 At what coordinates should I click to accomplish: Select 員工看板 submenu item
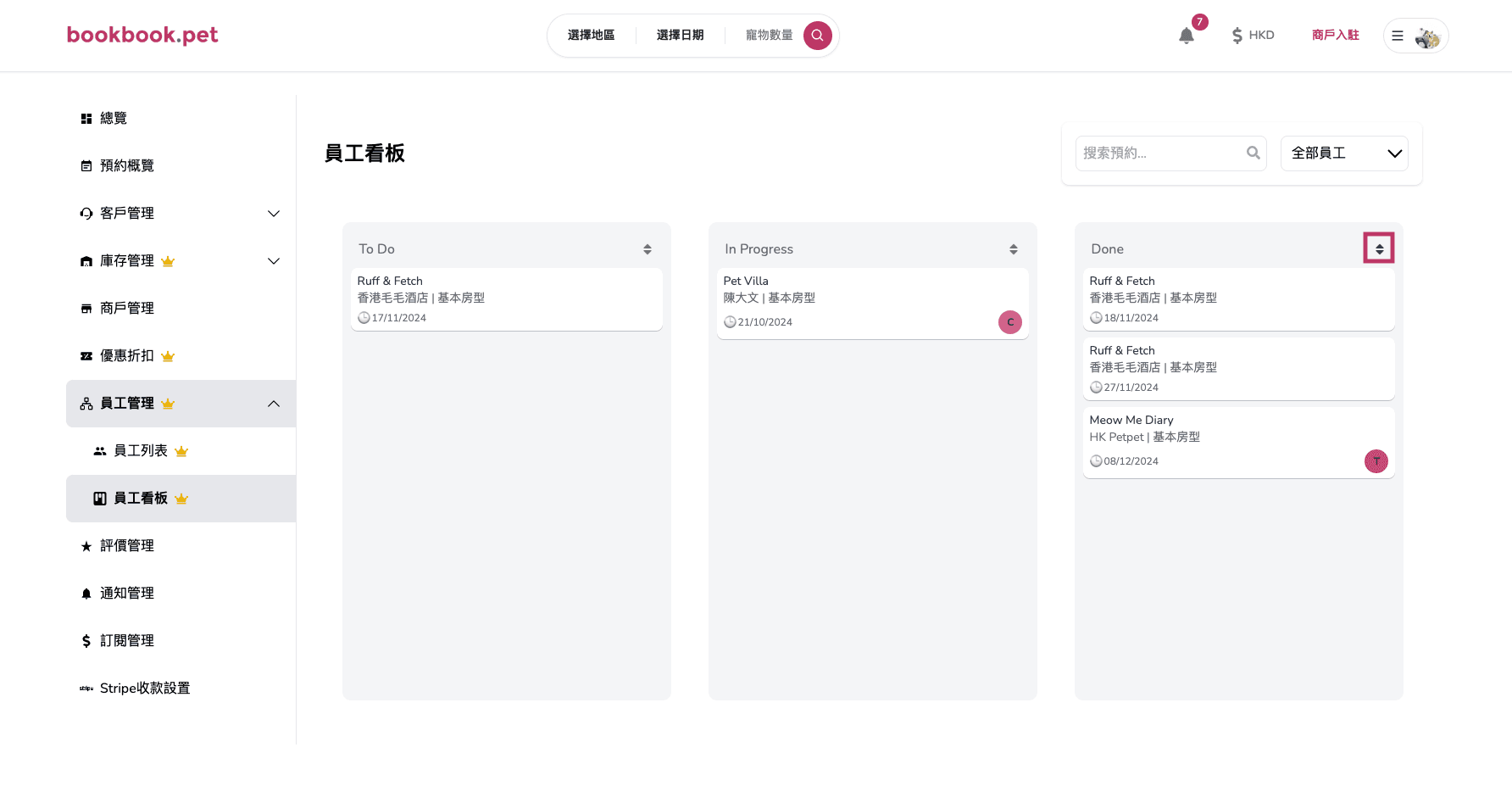(181, 499)
